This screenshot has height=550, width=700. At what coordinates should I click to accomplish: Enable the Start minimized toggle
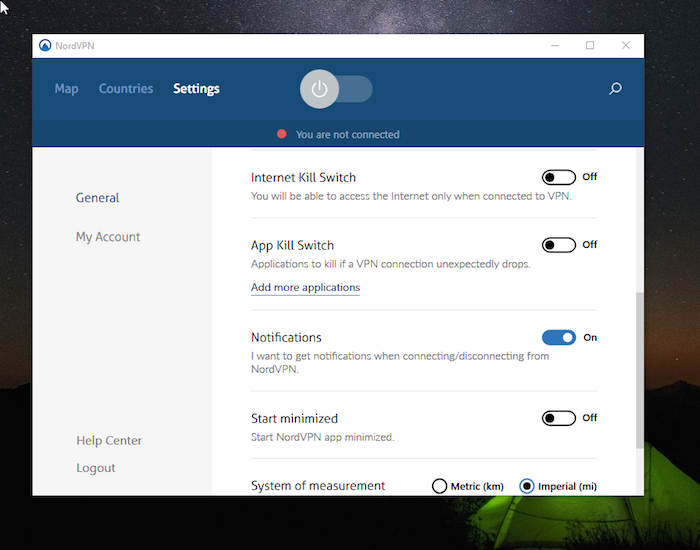(558, 418)
